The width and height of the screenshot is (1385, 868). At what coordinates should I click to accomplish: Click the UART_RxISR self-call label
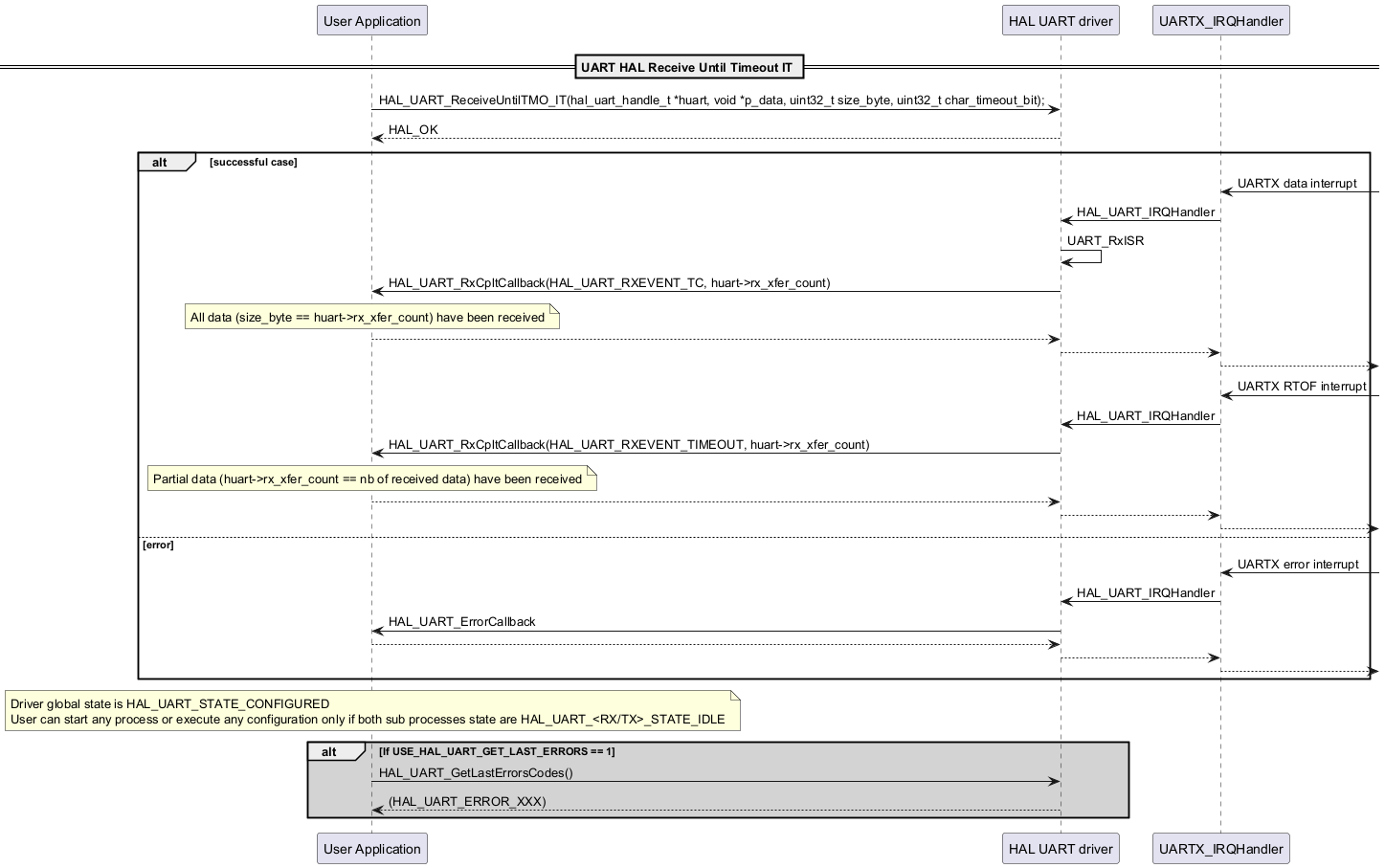[1106, 241]
